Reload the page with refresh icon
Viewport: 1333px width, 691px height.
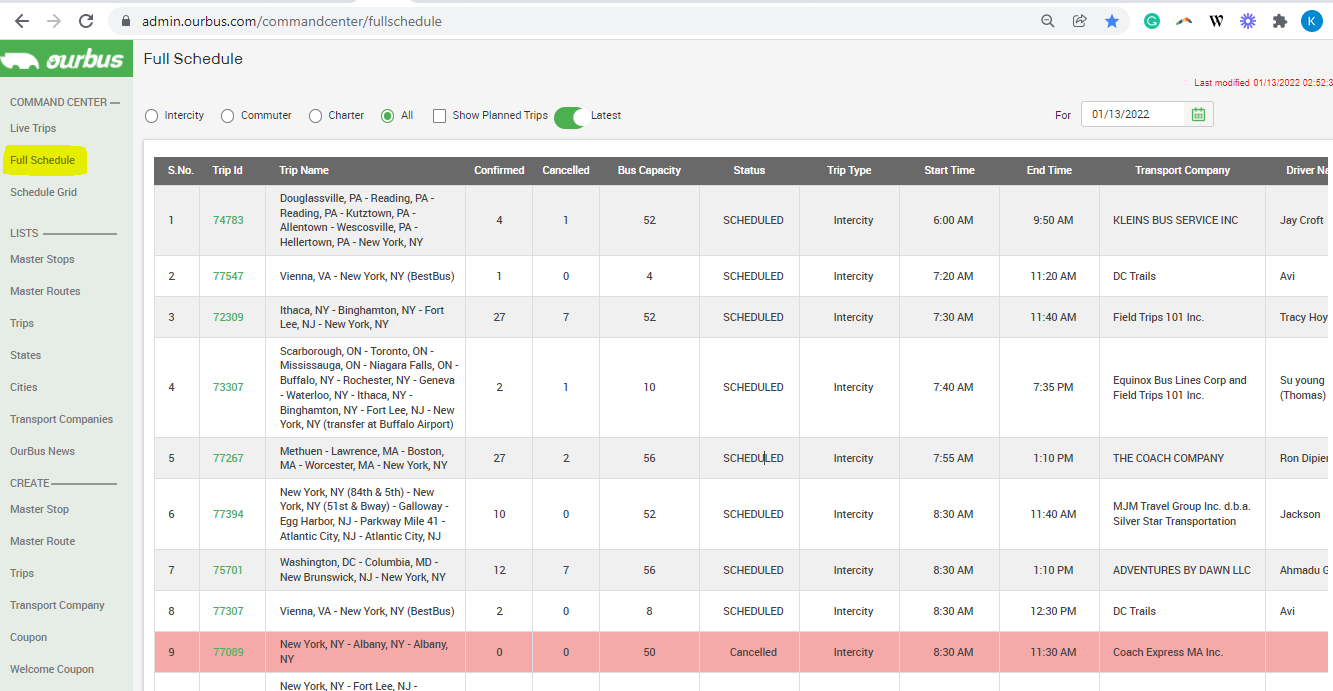click(x=86, y=21)
